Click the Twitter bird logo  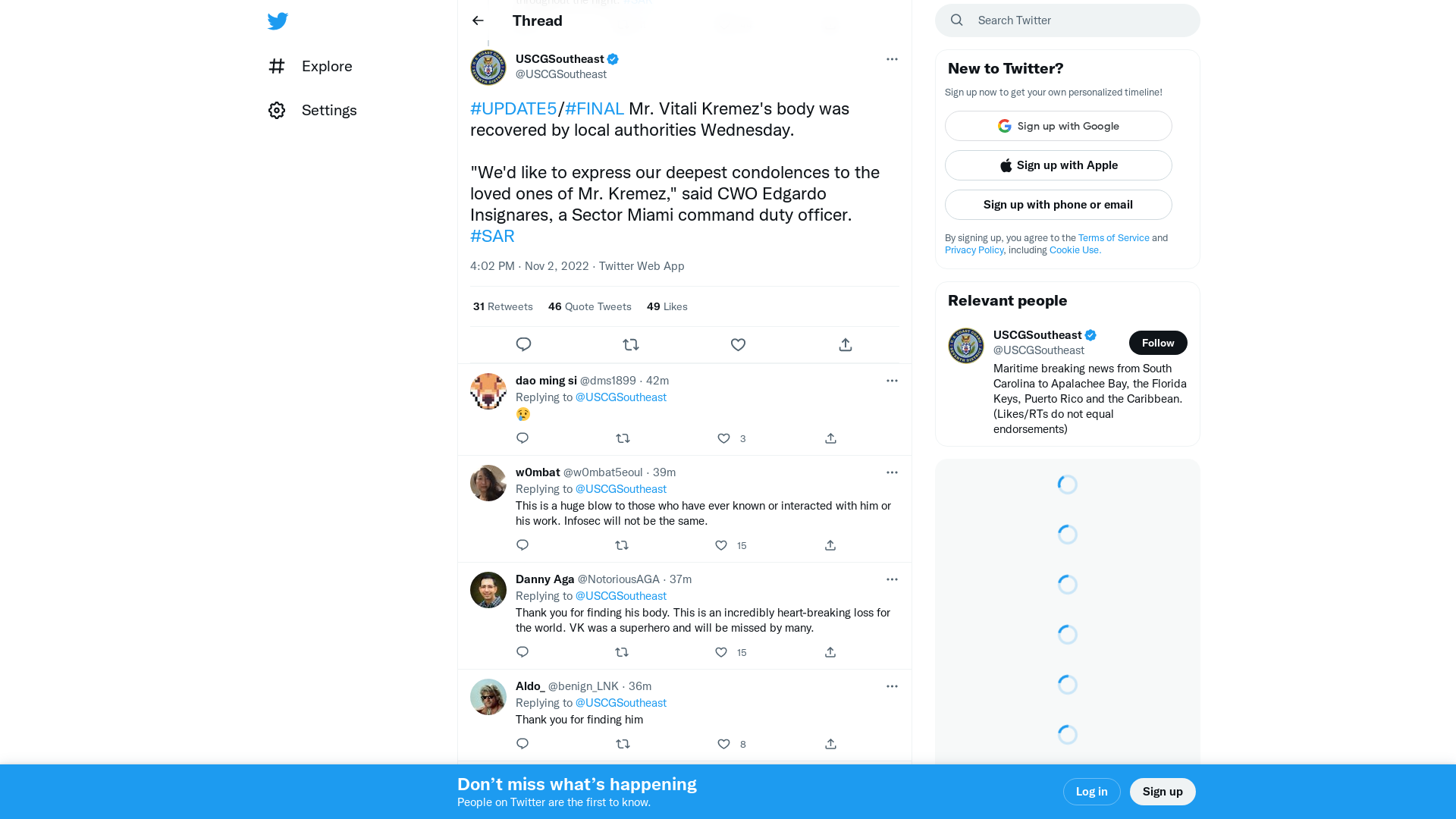(x=278, y=21)
